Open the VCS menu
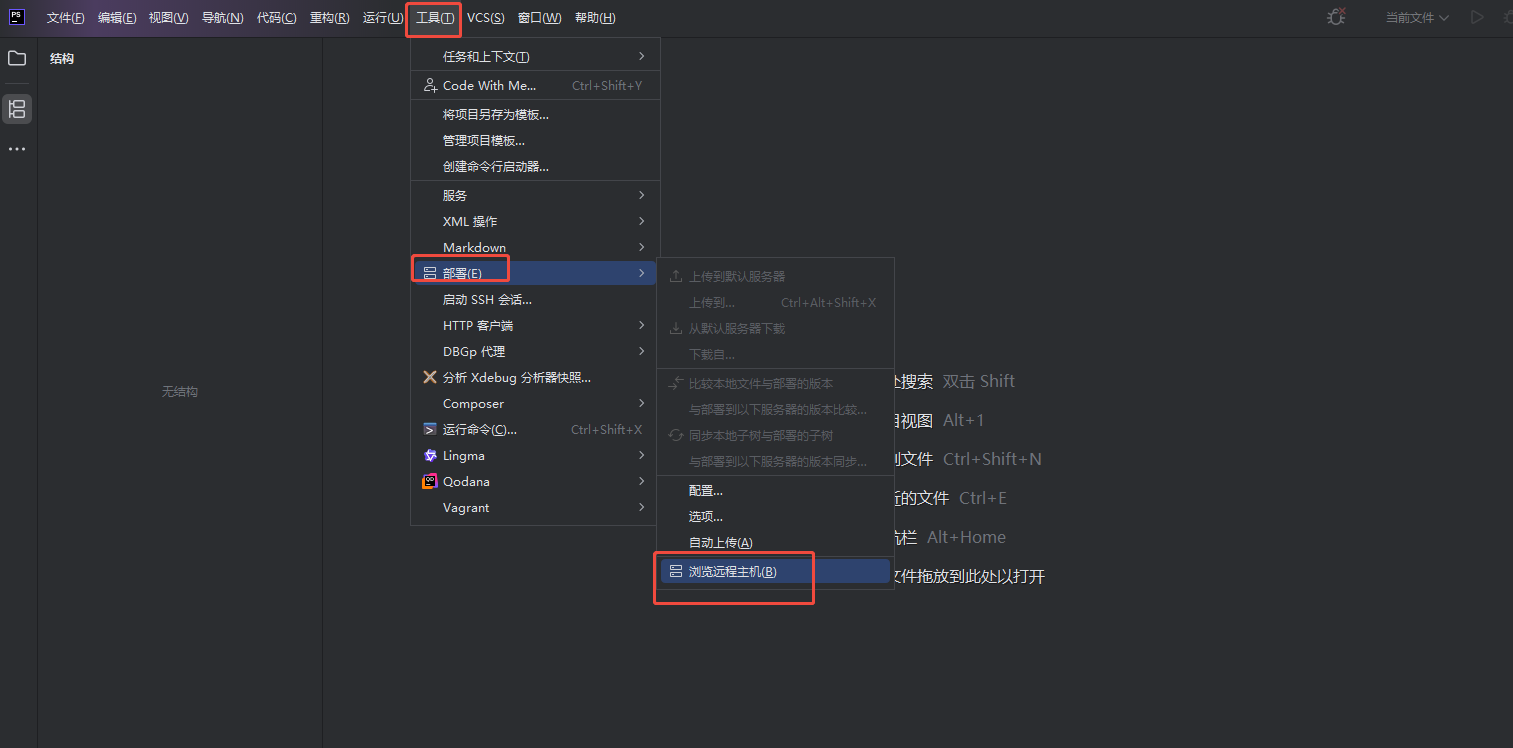The width and height of the screenshot is (1513, 748). point(486,18)
